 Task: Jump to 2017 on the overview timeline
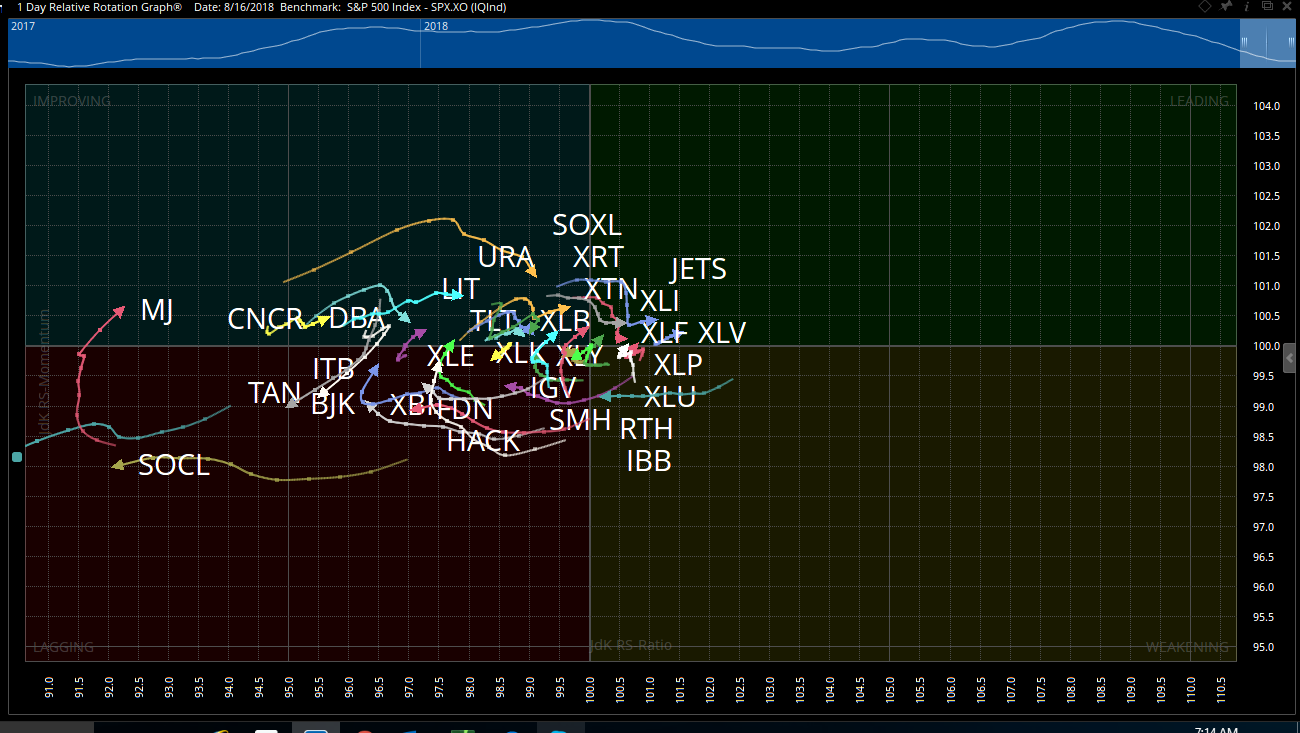coord(22,26)
